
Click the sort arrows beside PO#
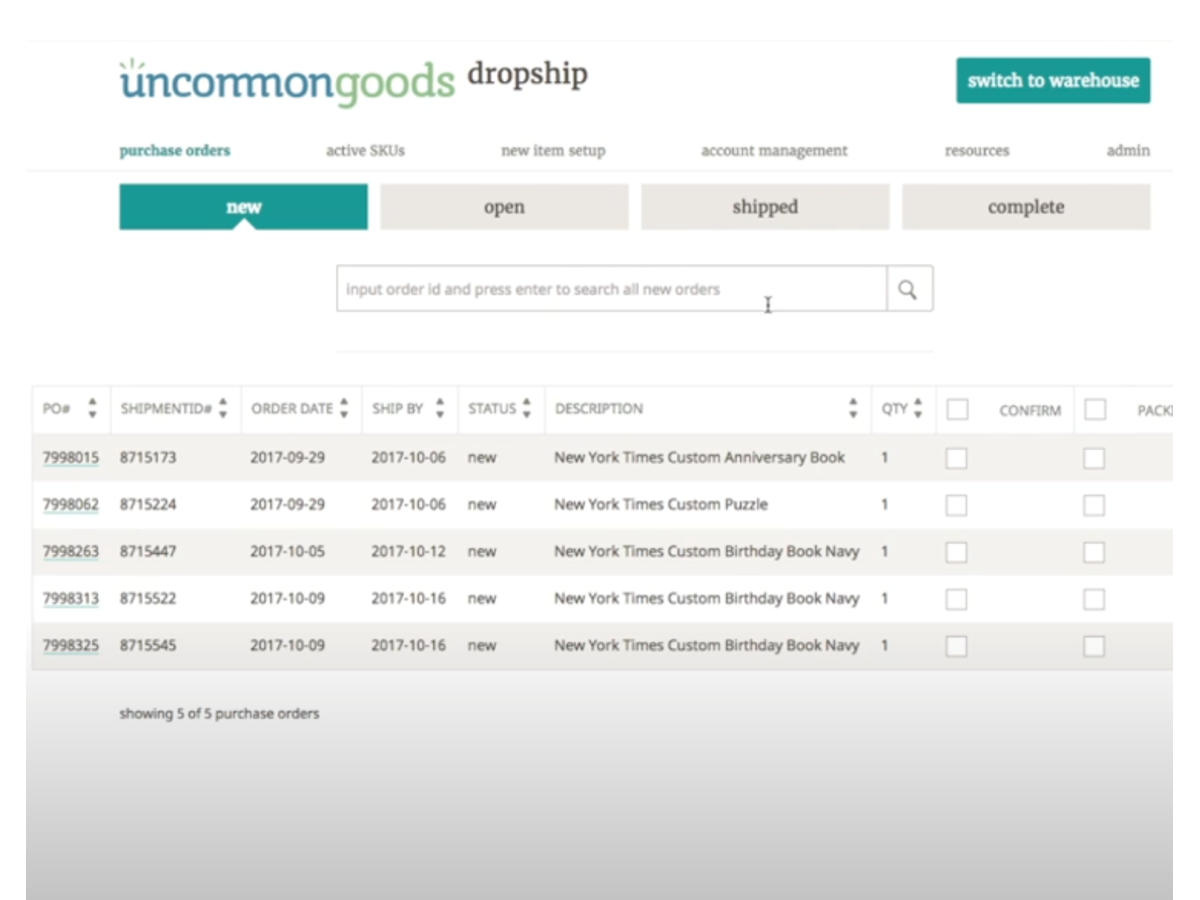click(93, 408)
